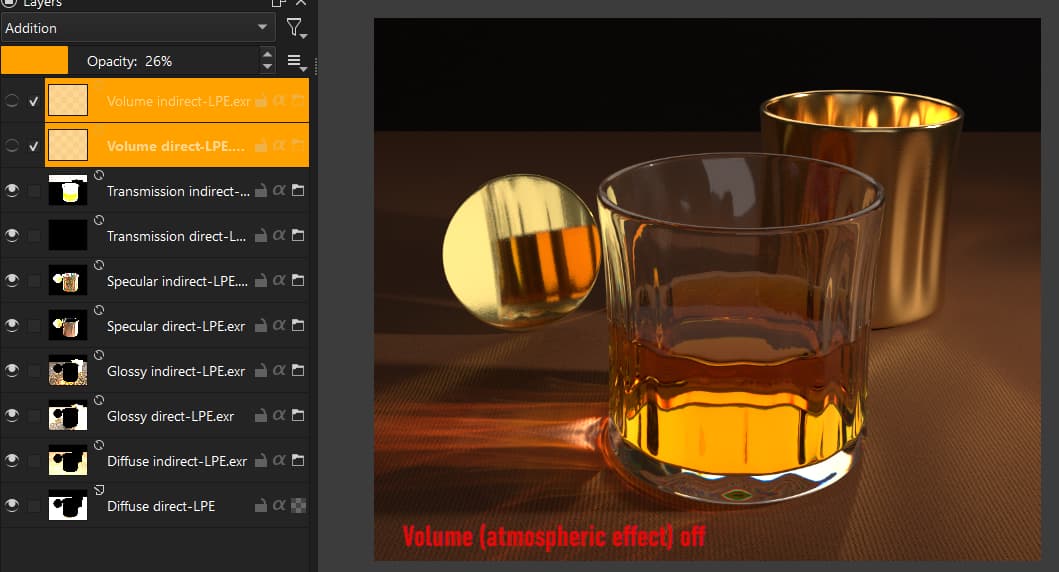Viewport: 1059px width, 572px height.
Task: Click lock icon on Transmission indirect layer
Action: coord(260,191)
